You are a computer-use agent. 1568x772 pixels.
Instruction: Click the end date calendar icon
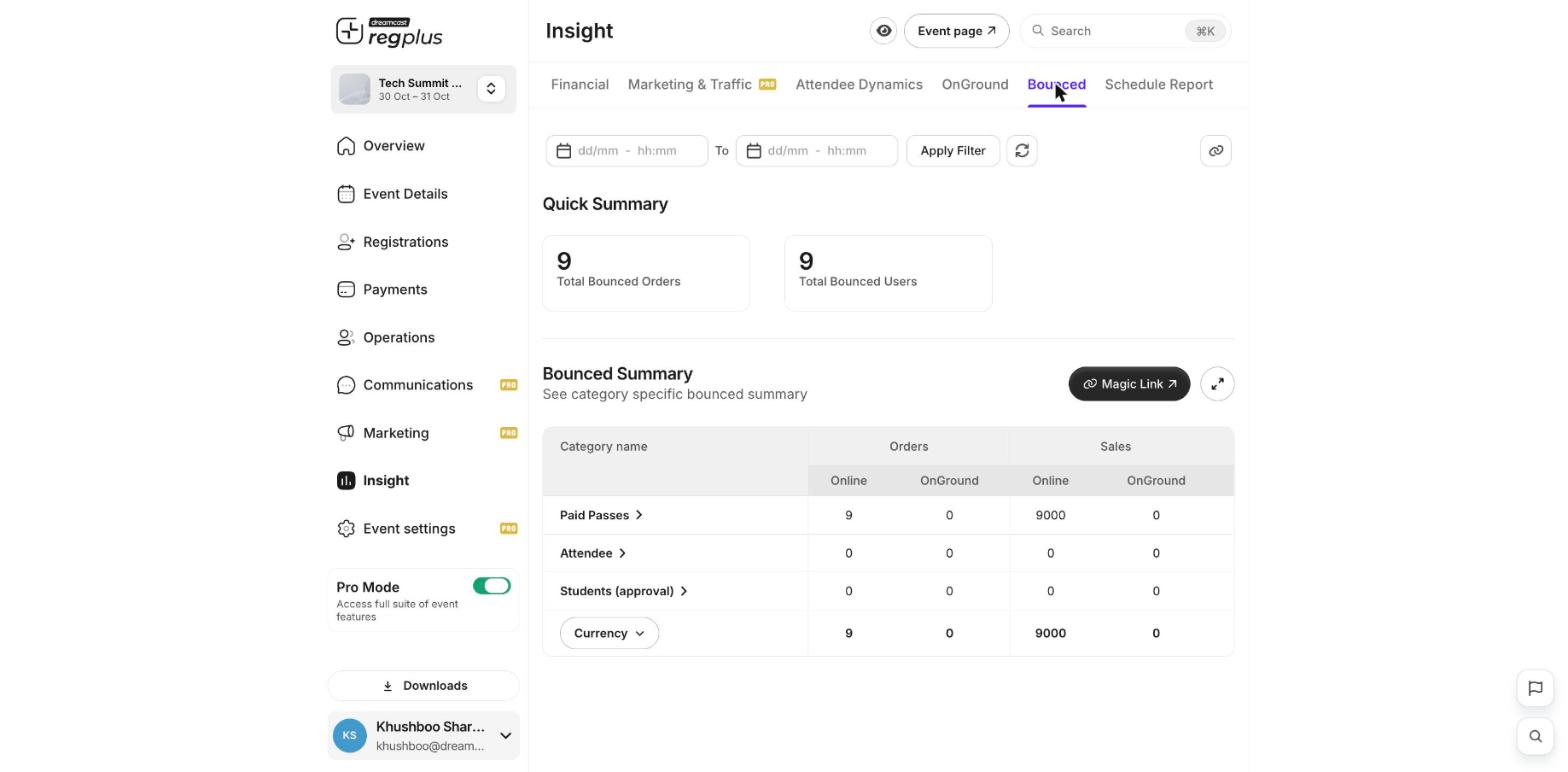click(754, 151)
